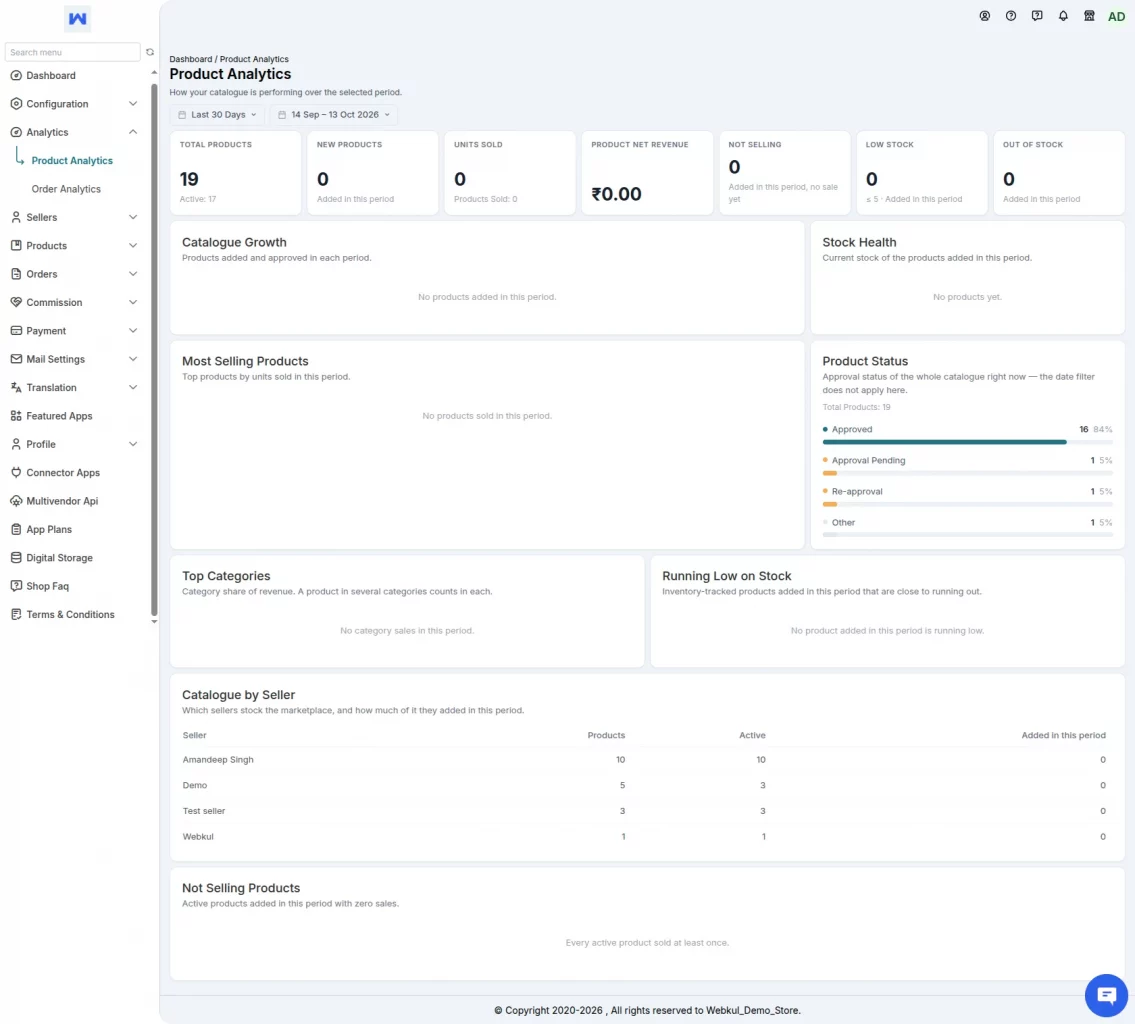Open the user account icon in header
This screenshot has height=1024, width=1135.
984,16
